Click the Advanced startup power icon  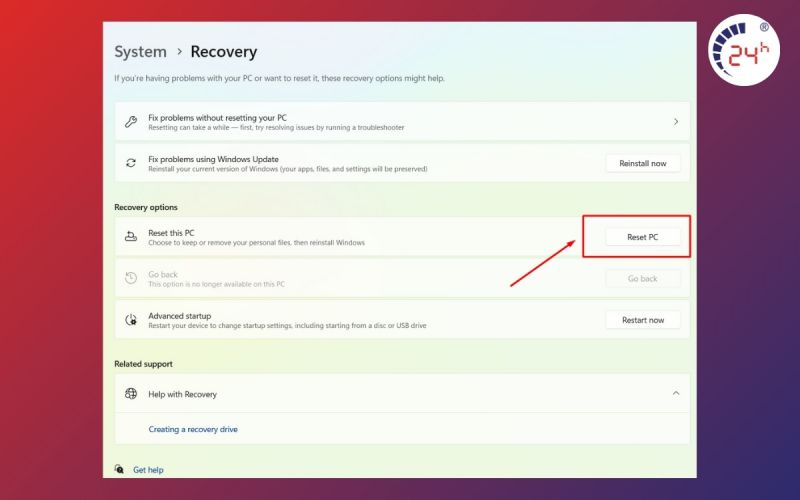click(x=131, y=320)
